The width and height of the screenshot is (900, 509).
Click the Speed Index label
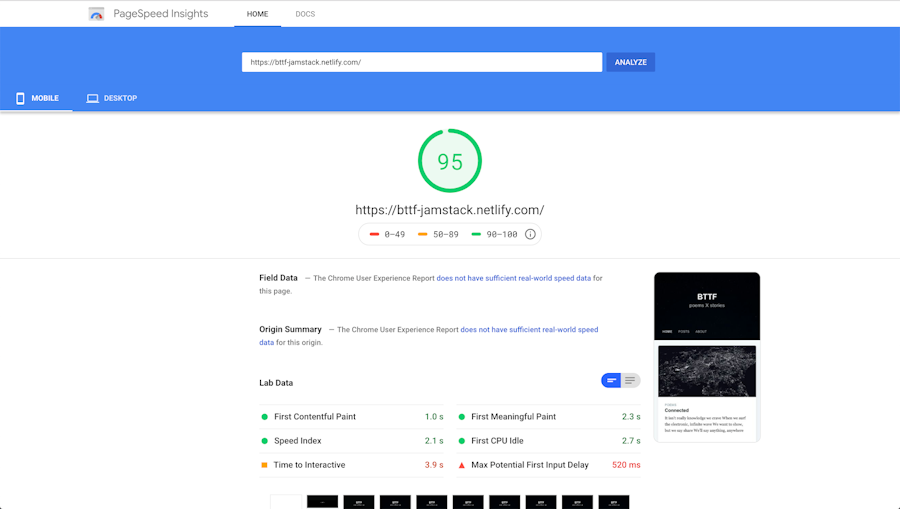tap(297, 441)
